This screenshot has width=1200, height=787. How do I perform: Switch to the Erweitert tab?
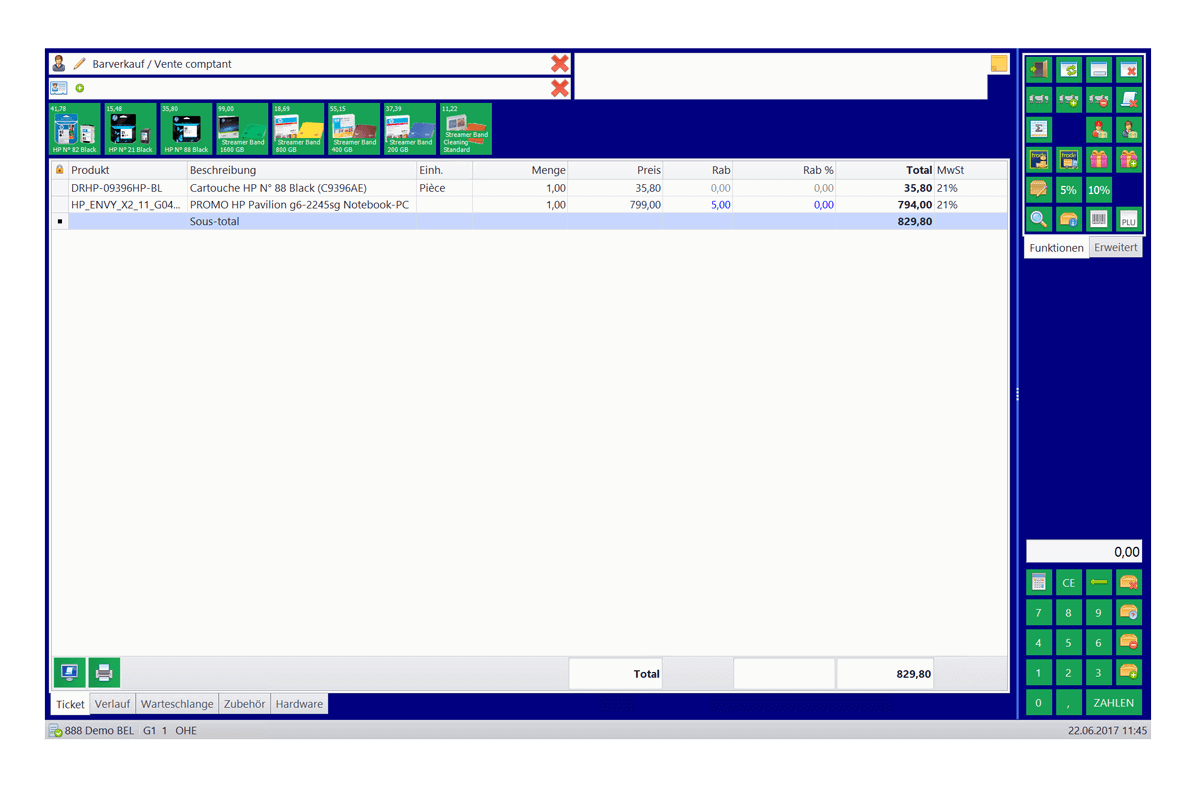pos(1115,247)
